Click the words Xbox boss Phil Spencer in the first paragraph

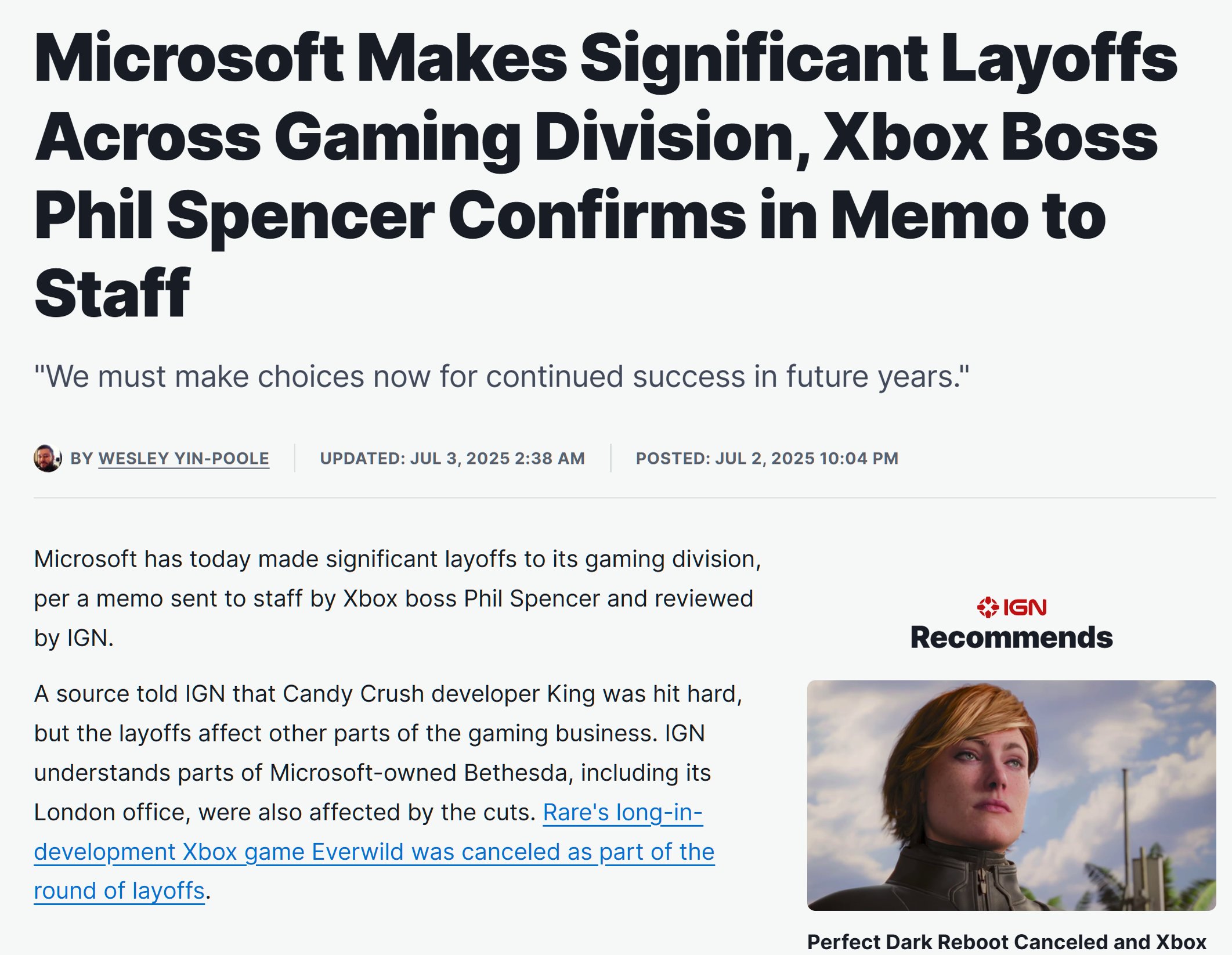pyautogui.click(x=472, y=599)
